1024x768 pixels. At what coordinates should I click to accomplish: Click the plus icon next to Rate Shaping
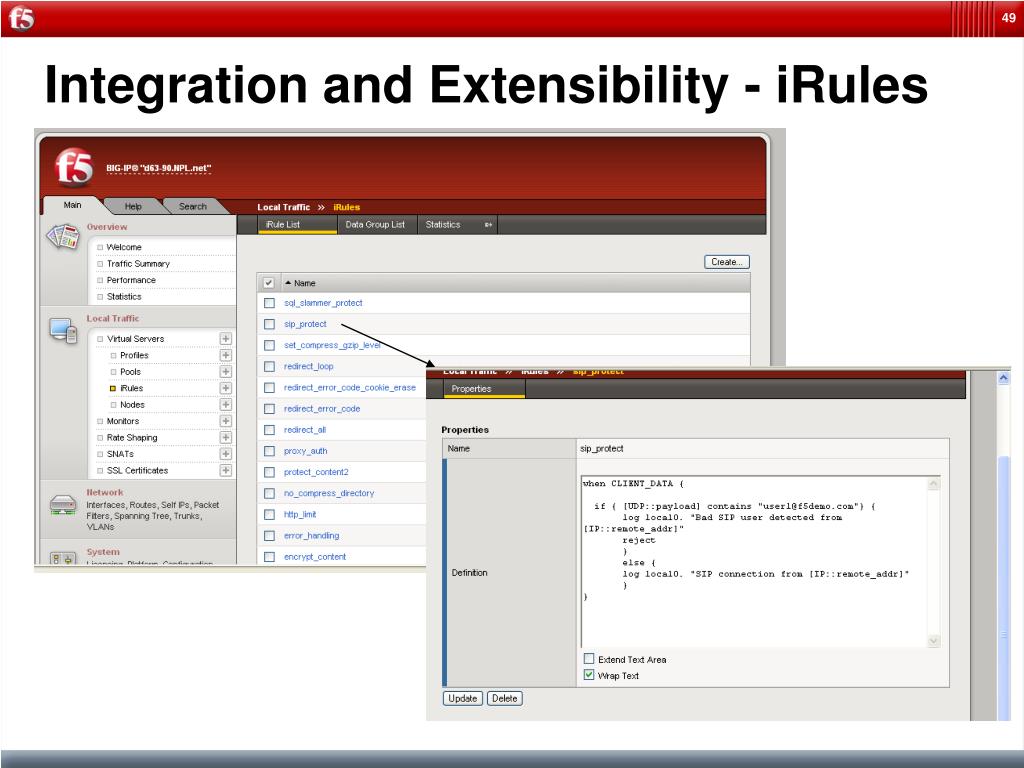click(225, 438)
